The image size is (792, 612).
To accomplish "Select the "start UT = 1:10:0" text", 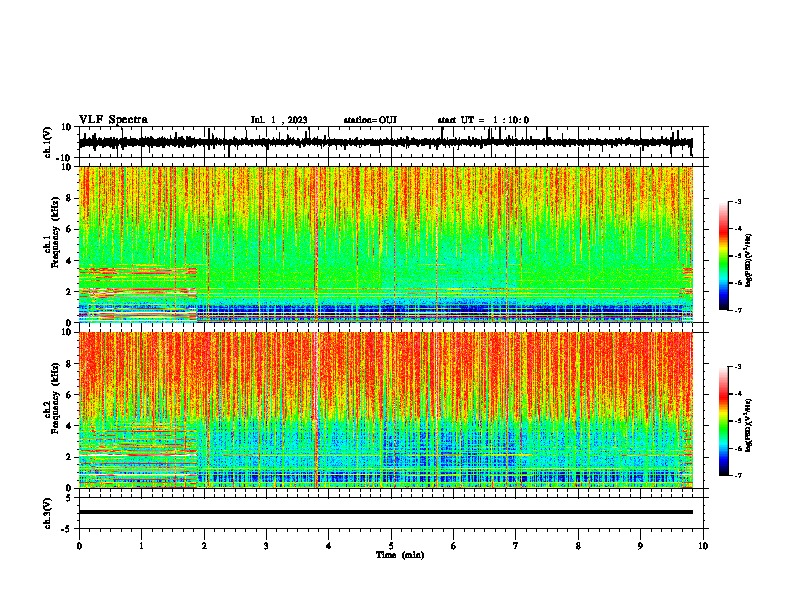I will point(483,120).
